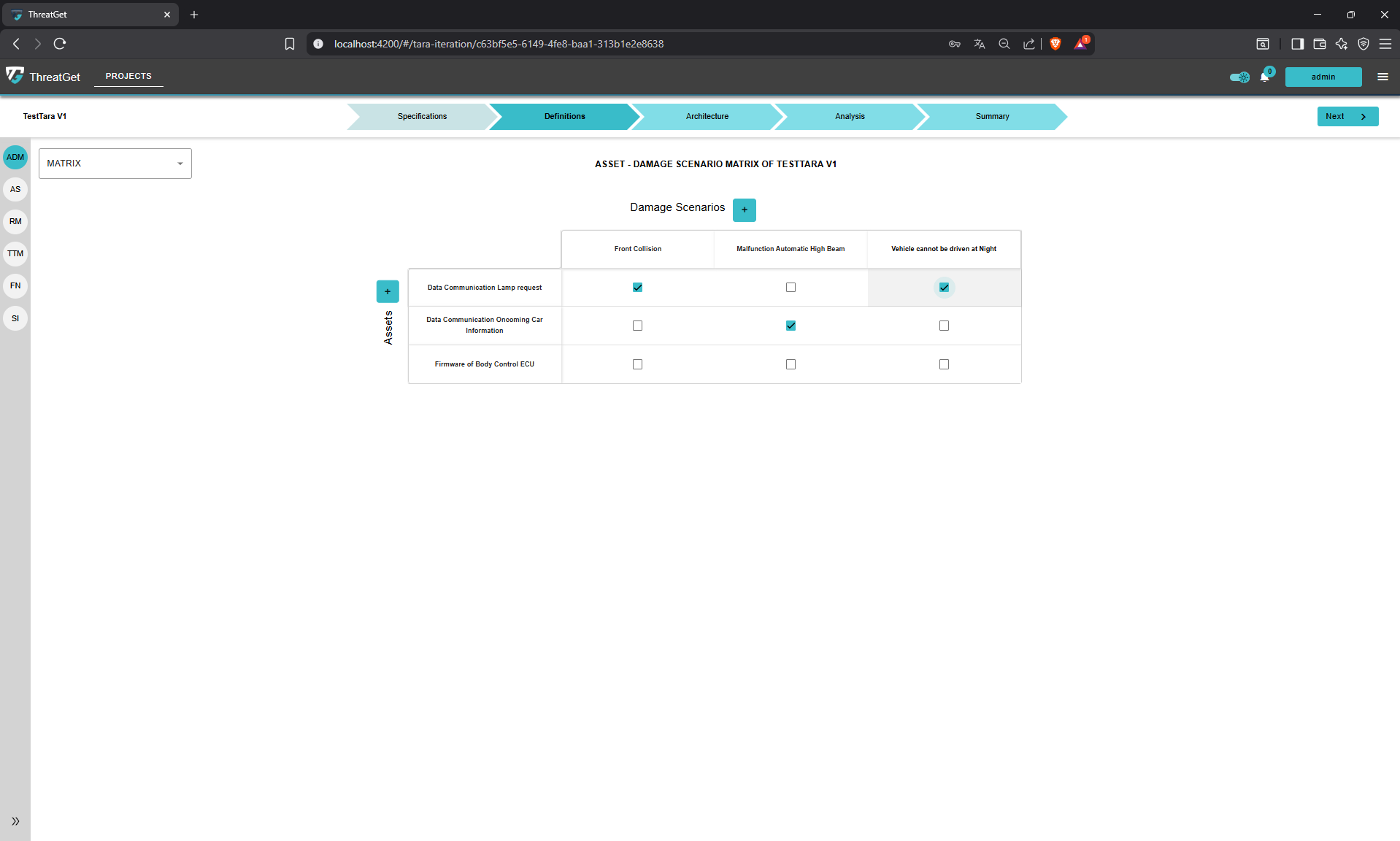The height and width of the screenshot is (841, 1400).
Task: Click the plus icon above Assets label
Action: tap(388, 291)
